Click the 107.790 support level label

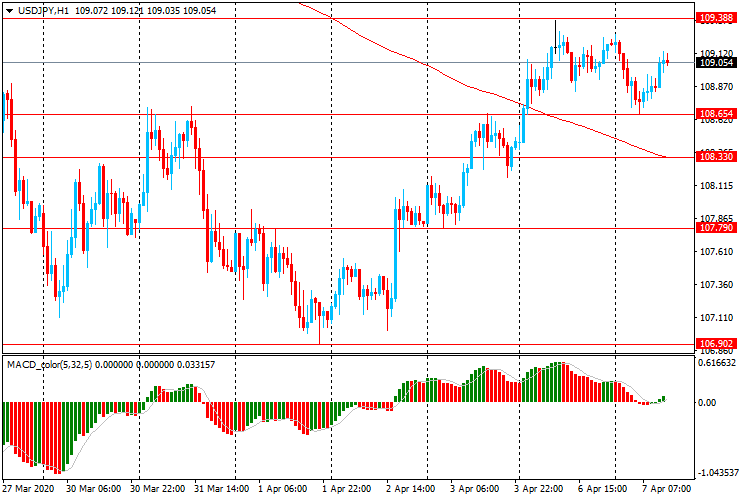[716, 228]
